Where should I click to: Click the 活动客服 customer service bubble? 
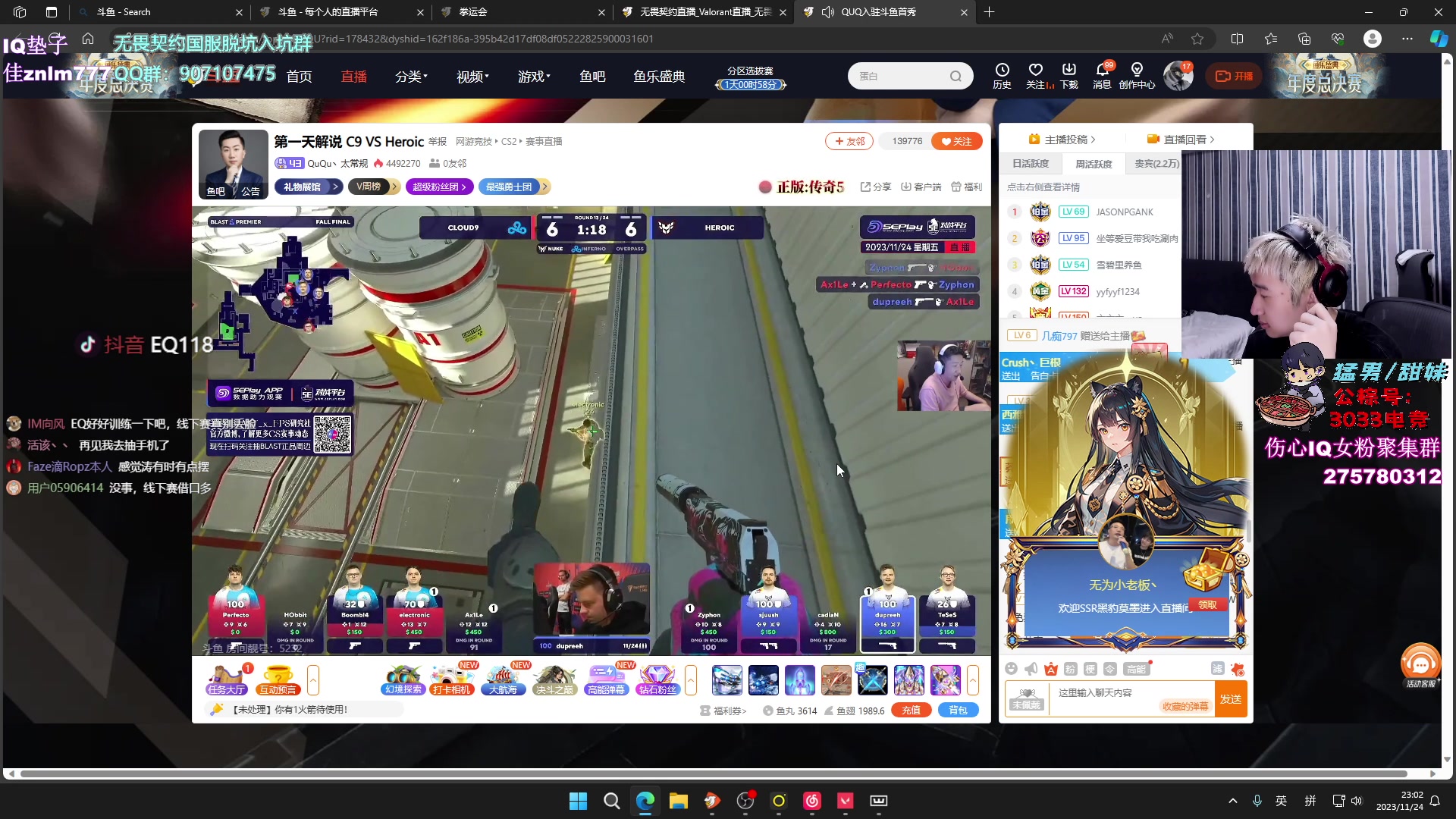click(x=1420, y=665)
